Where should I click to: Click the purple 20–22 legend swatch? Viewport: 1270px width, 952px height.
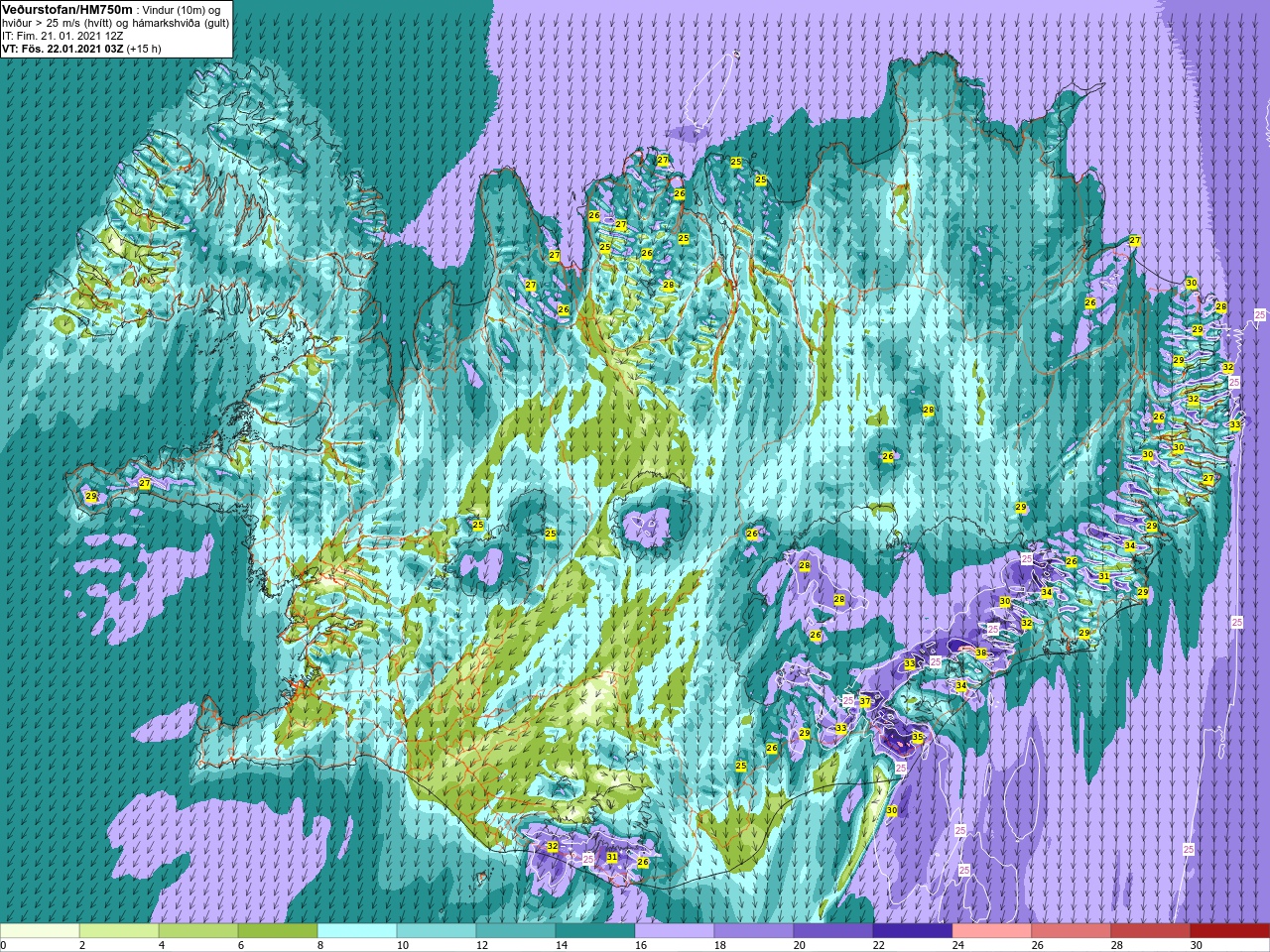pyautogui.click(x=833, y=931)
